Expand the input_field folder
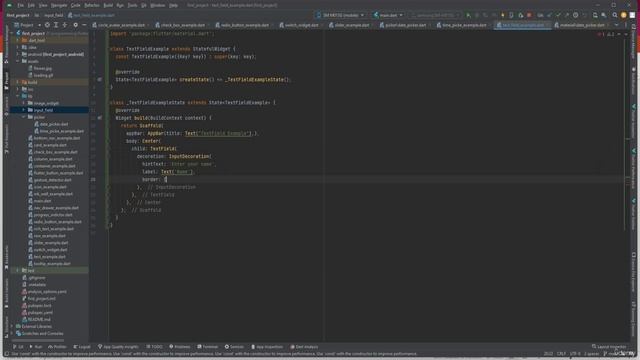Viewport: 640px width, 360px height. pyautogui.click(x=24, y=110)
